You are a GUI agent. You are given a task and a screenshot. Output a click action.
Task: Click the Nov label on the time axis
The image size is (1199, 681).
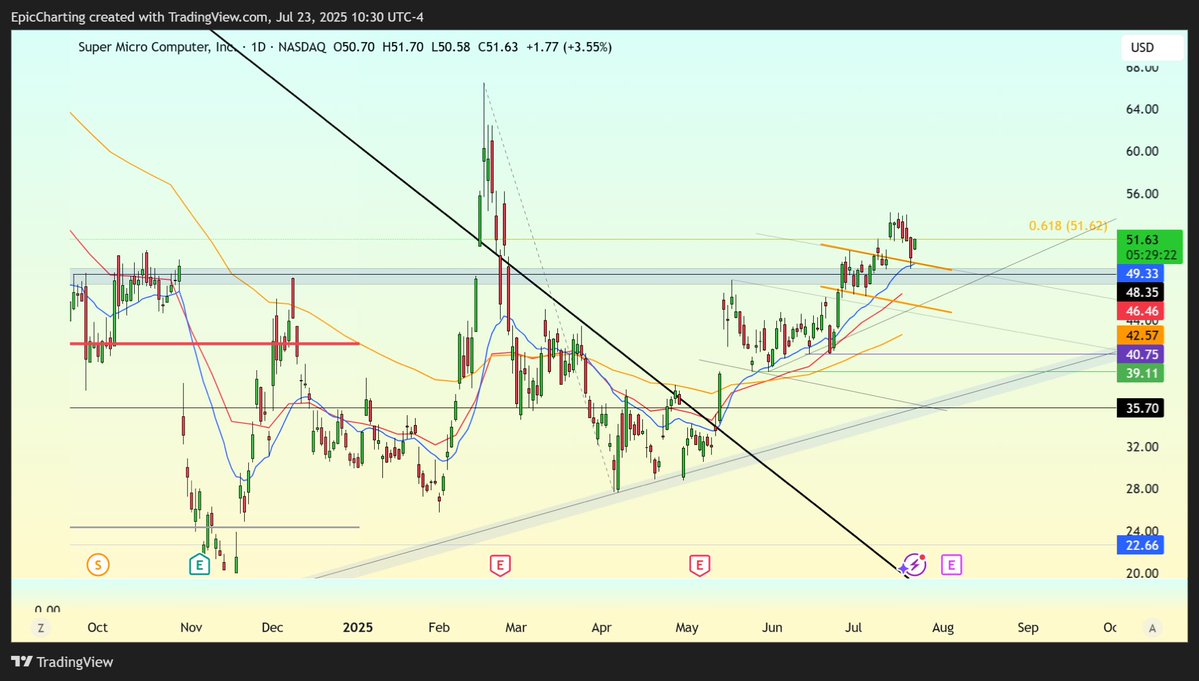(x=191, y=627)
